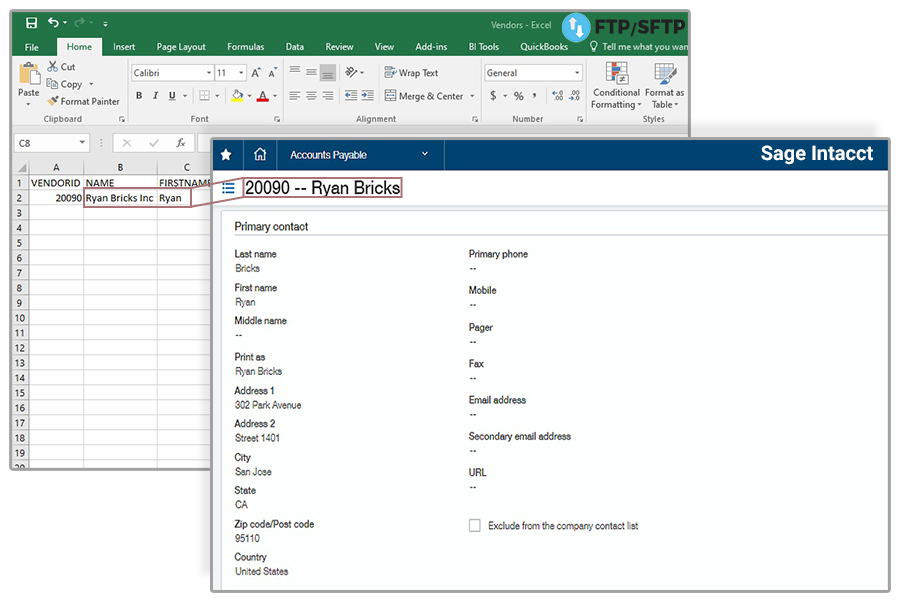Expand the Accounts Payable module dropdown
This screenshot has width=900, height=600.
pos(425,155)
